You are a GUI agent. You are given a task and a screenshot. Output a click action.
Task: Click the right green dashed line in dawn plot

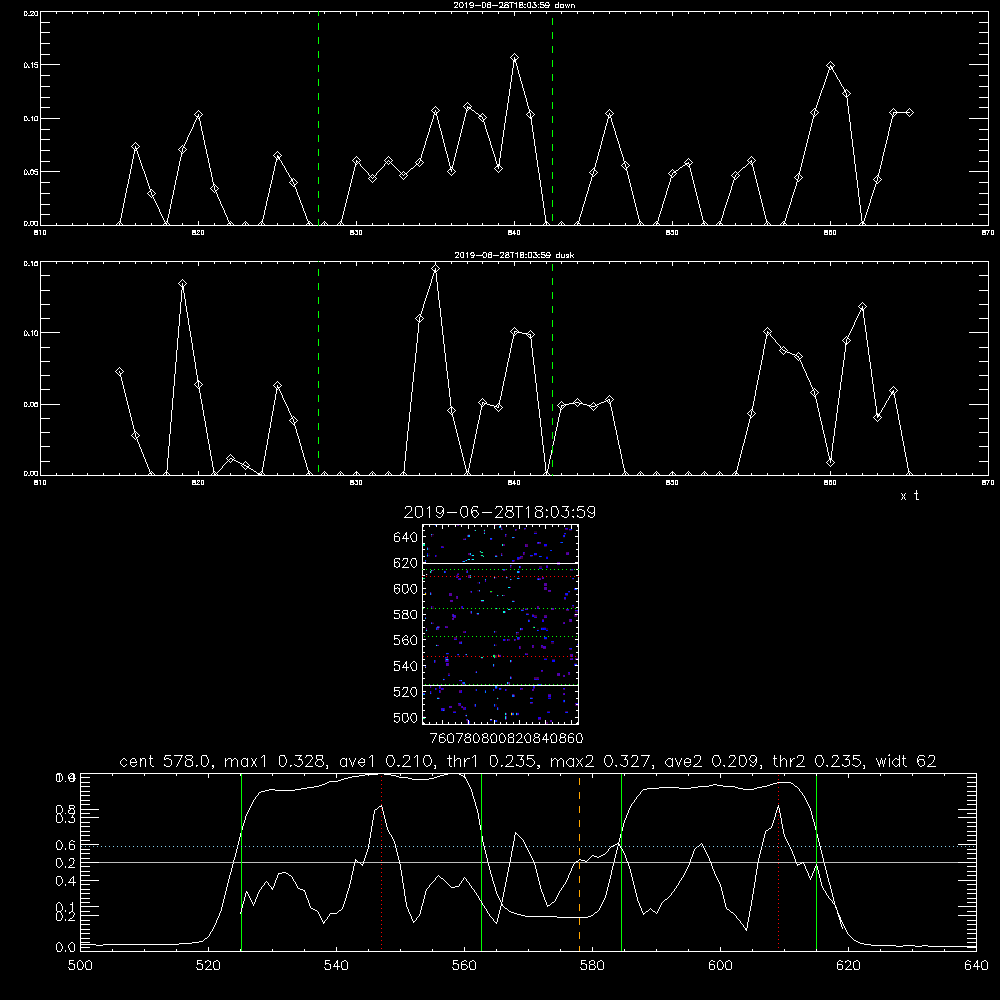552,118
